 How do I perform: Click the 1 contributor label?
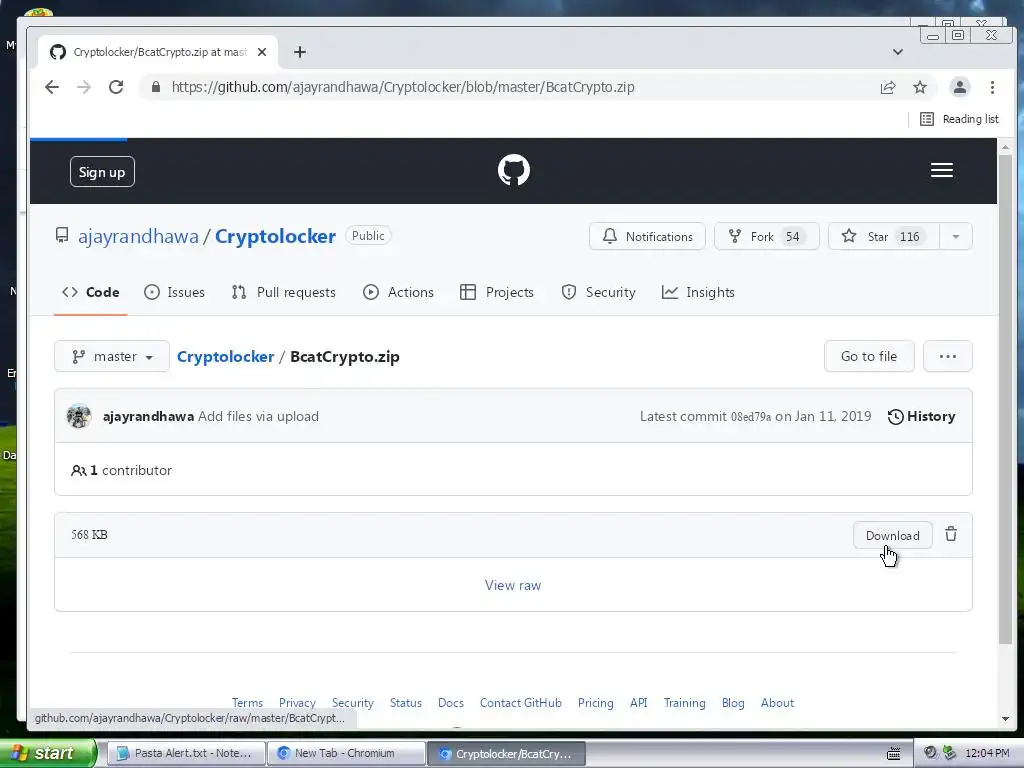point(121,471)
